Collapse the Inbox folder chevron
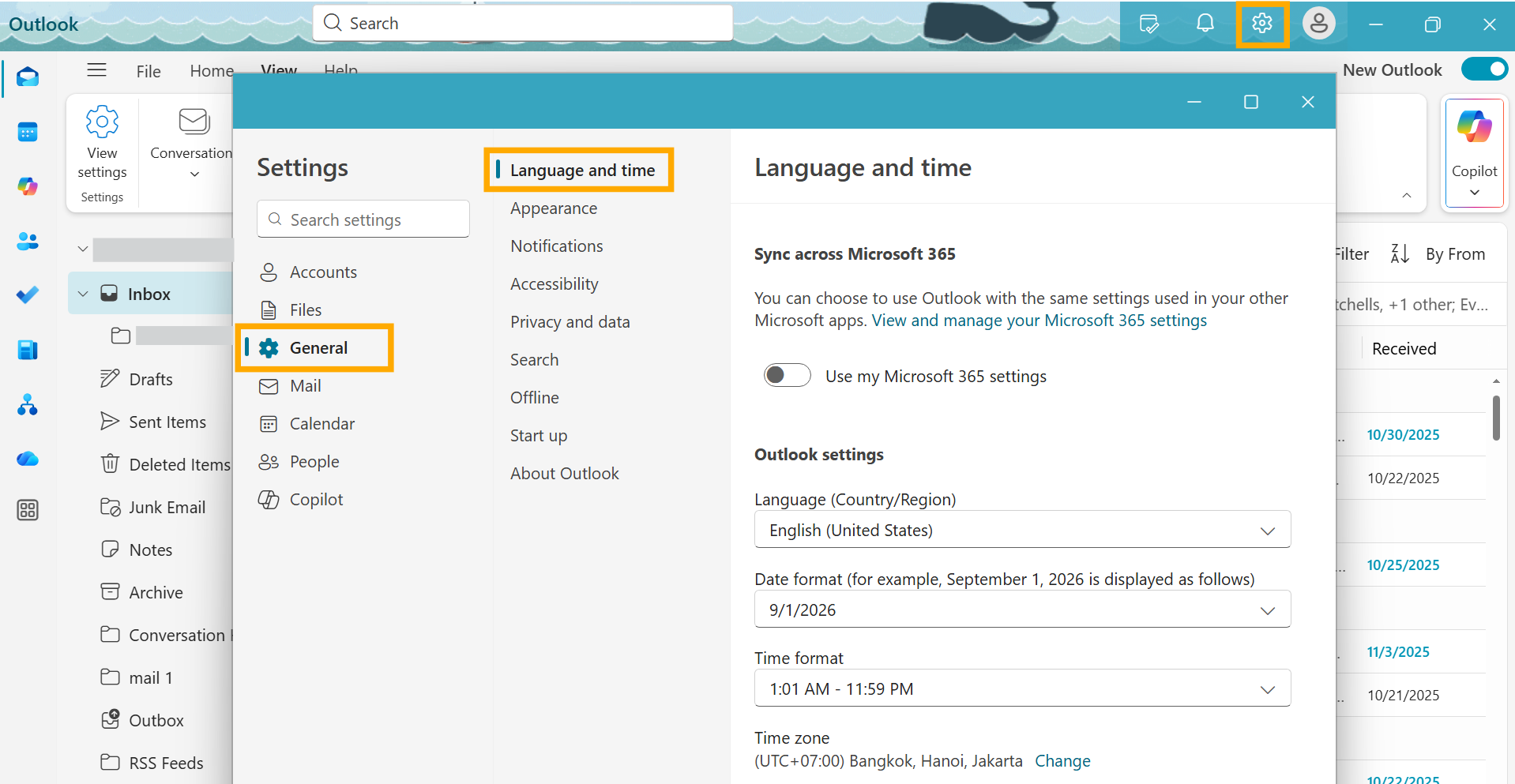 point(83,294)
